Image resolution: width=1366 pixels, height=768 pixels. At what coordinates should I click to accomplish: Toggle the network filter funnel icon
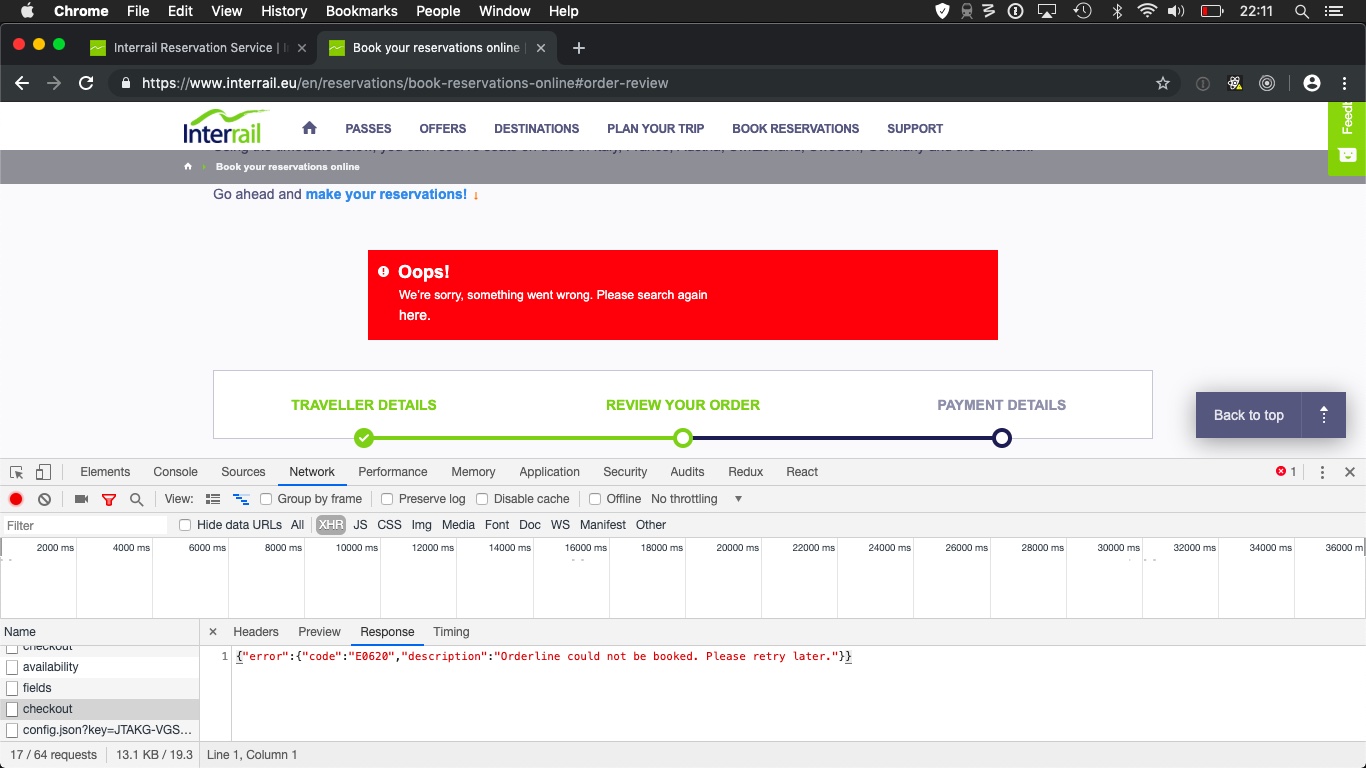109,499
